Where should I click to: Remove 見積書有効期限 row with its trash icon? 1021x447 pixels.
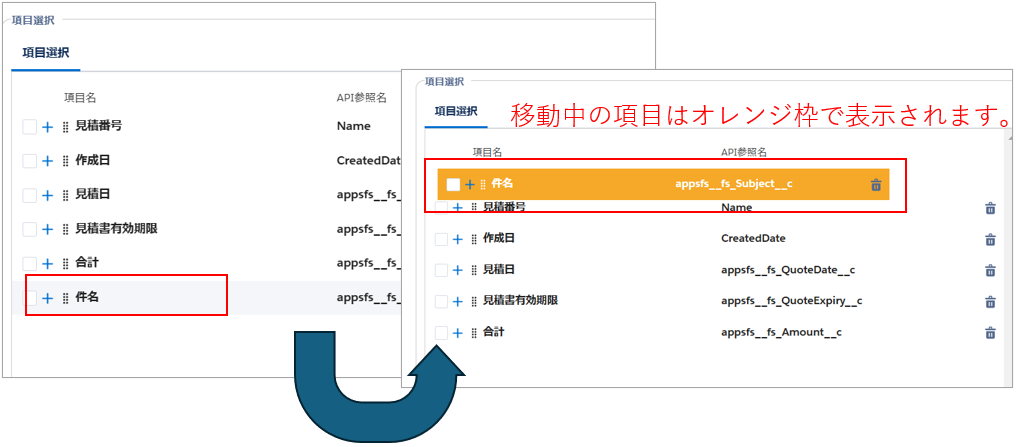pos(990,301)
